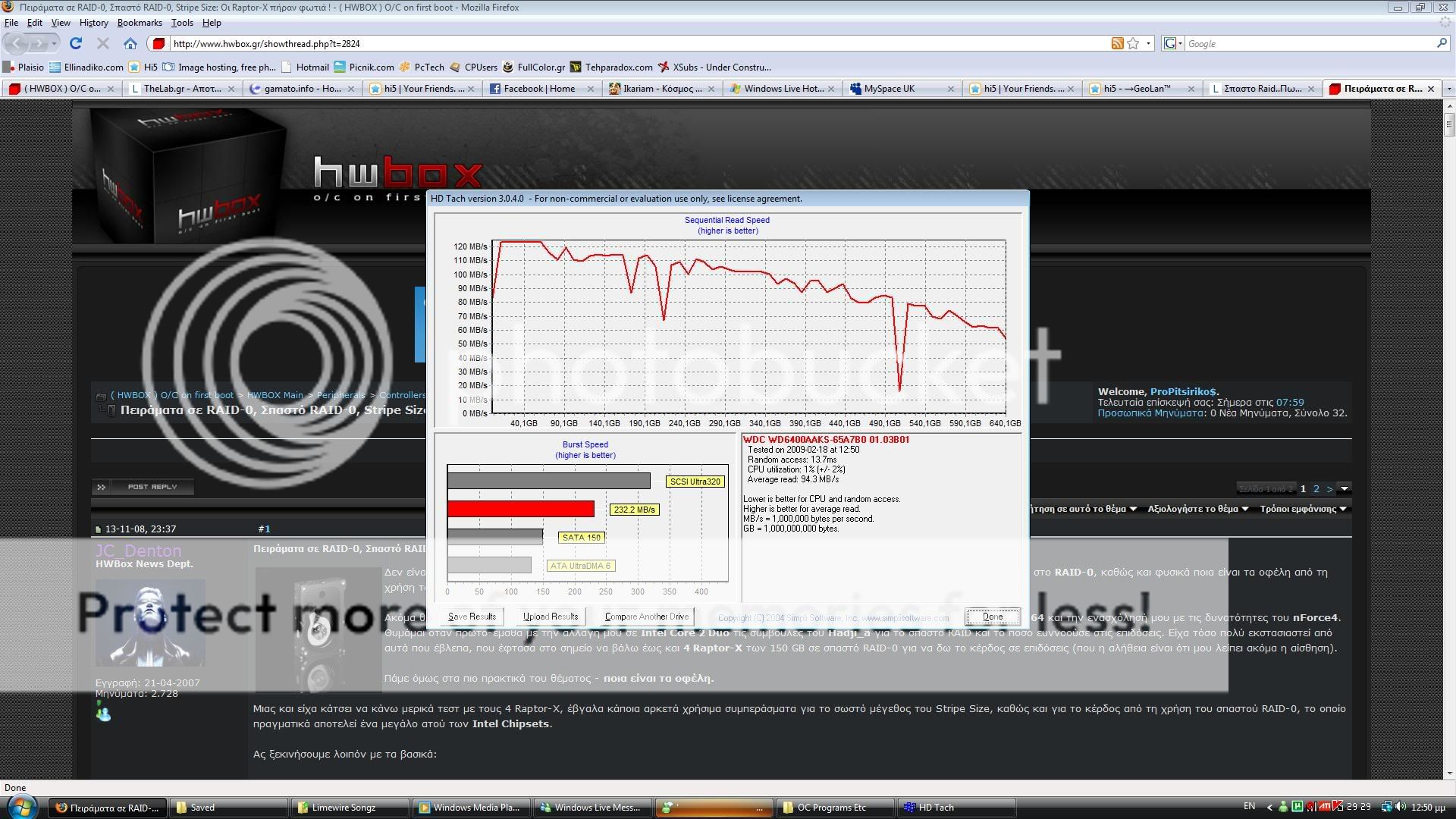Open the list-all-tabs dropdown
The width and height of the screenshot is (1456, 819).
[x=1448, y=89]
